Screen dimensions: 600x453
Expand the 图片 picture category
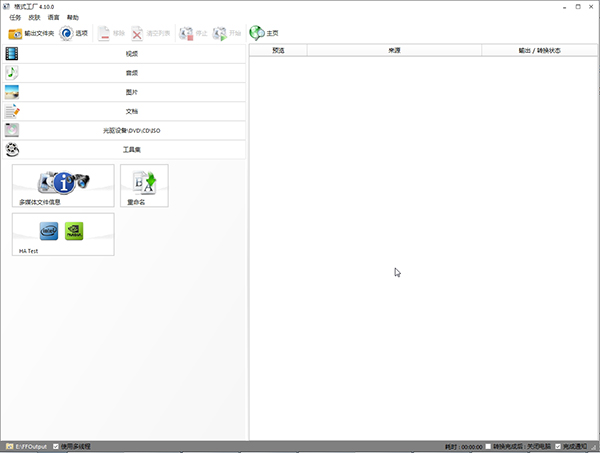pos(124,92)
